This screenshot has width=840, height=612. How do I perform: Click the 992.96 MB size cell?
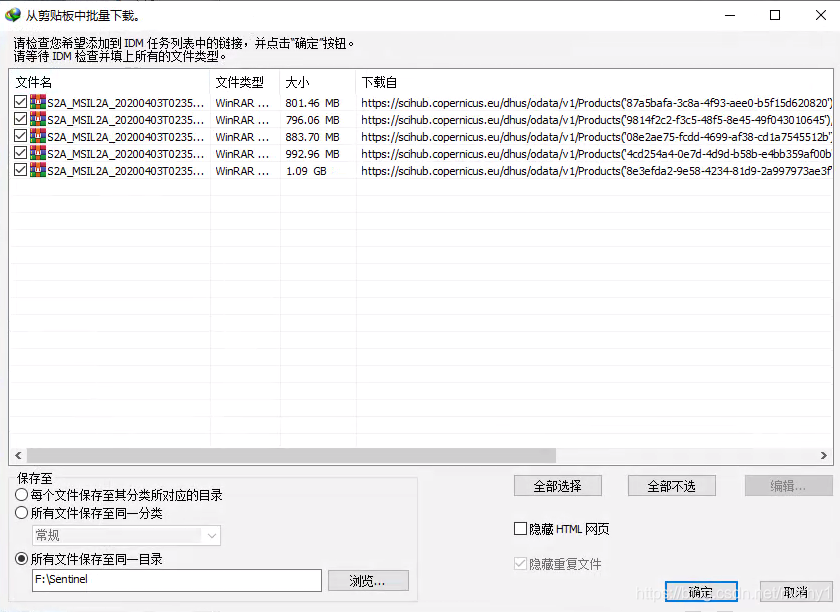(312, 154)
